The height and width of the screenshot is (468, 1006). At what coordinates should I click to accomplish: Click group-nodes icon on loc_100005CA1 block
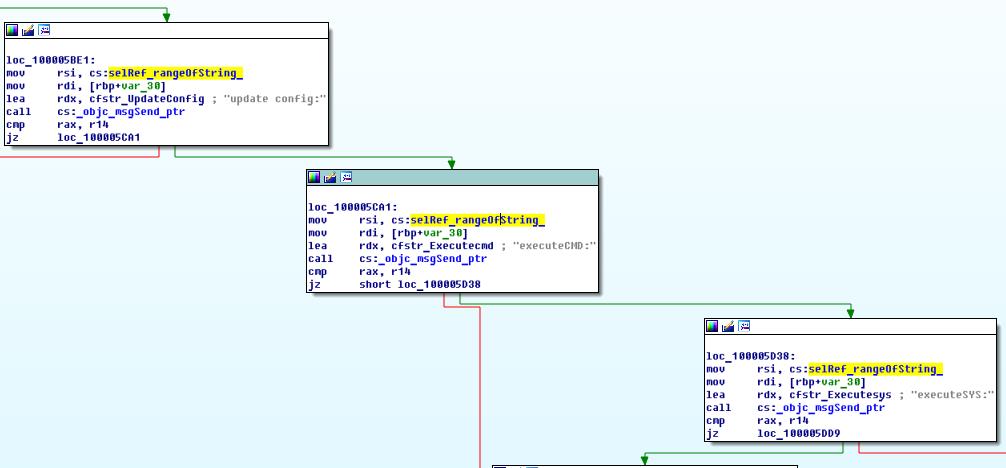click(x=346, y=177)
